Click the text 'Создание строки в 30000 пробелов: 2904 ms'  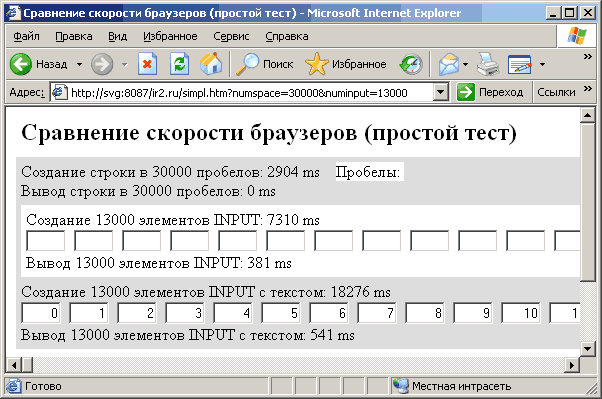pos(170,172)
